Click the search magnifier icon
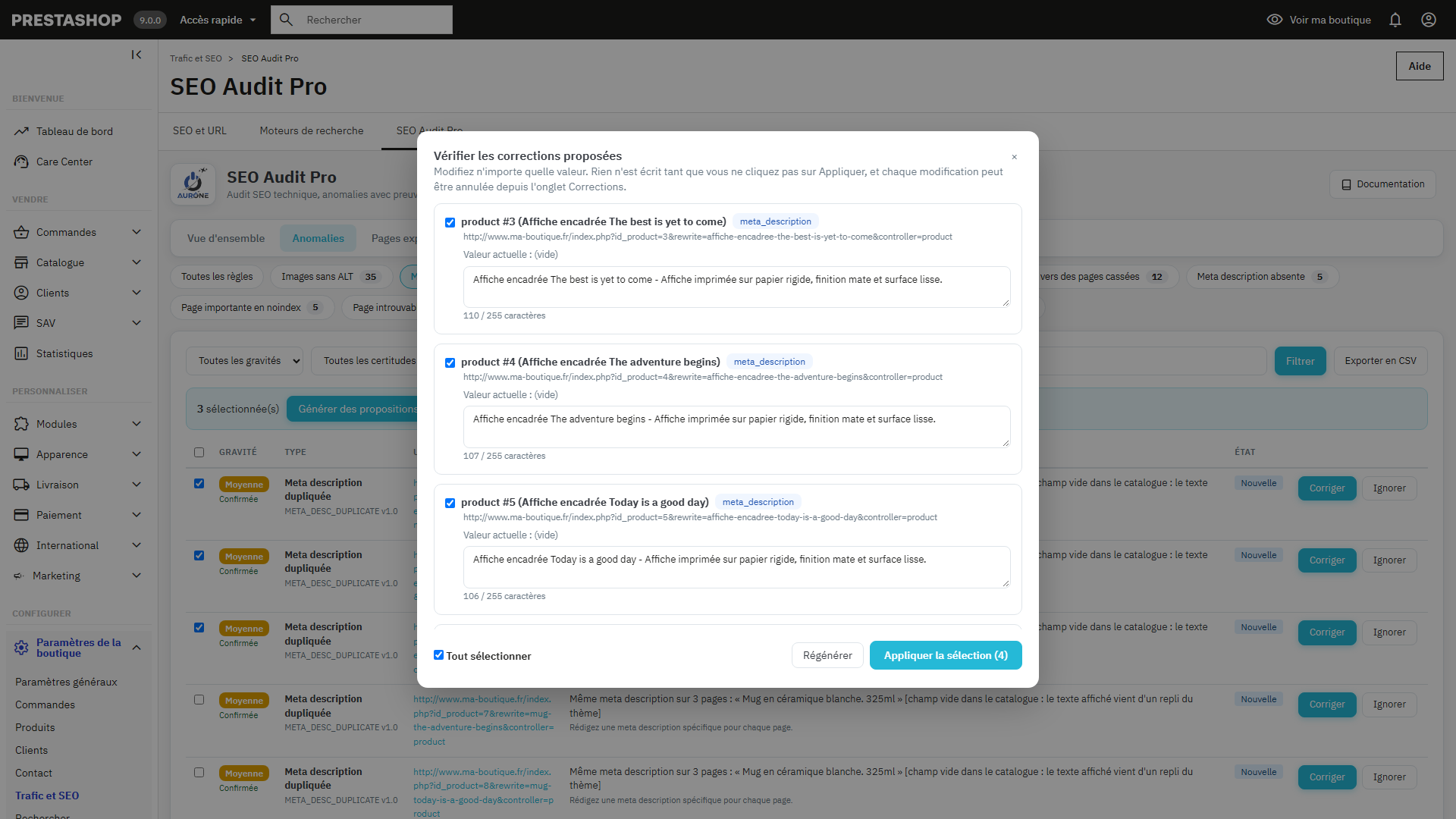The image size is (1456, 819). click(x=286, y=20)
